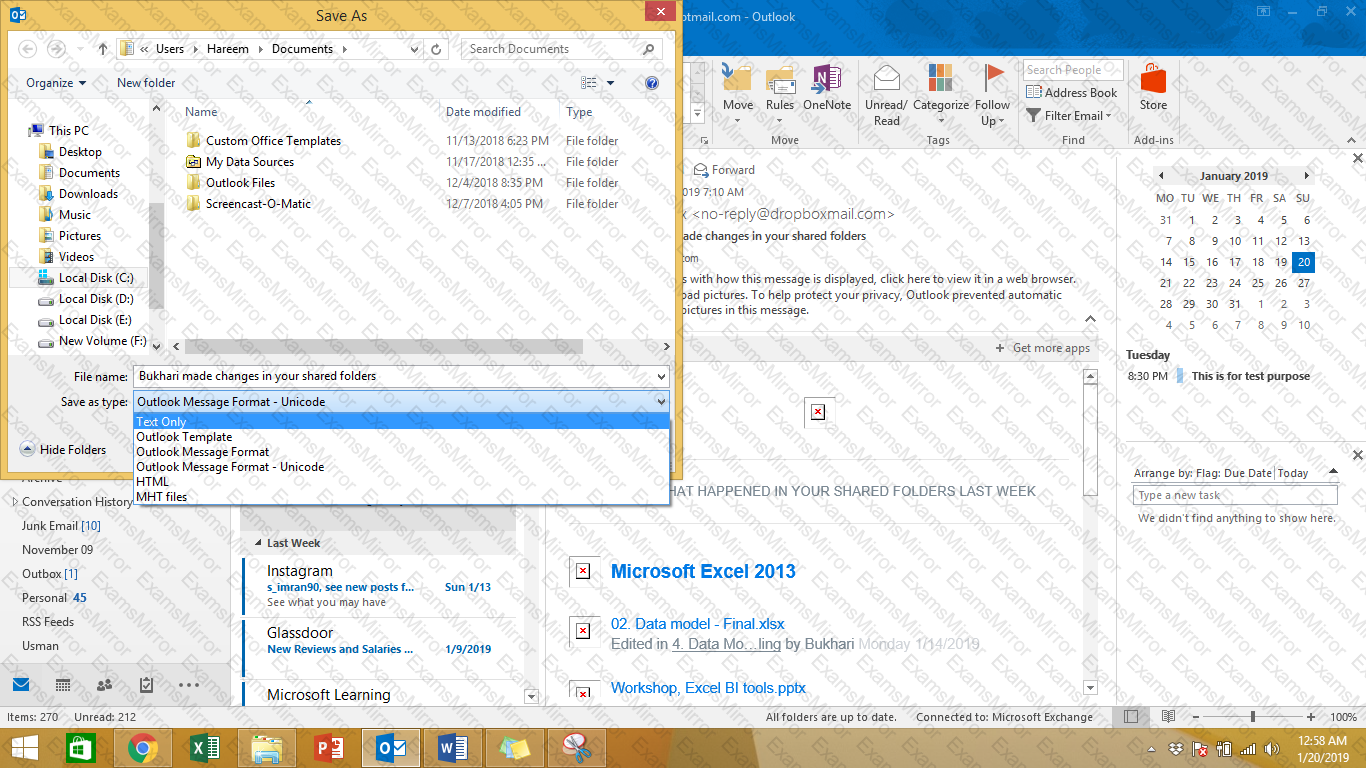The width and height of the screenshot is (1366, 768).
Task: Open PowerPoint from the taskbar
Action: coord(328,748)
